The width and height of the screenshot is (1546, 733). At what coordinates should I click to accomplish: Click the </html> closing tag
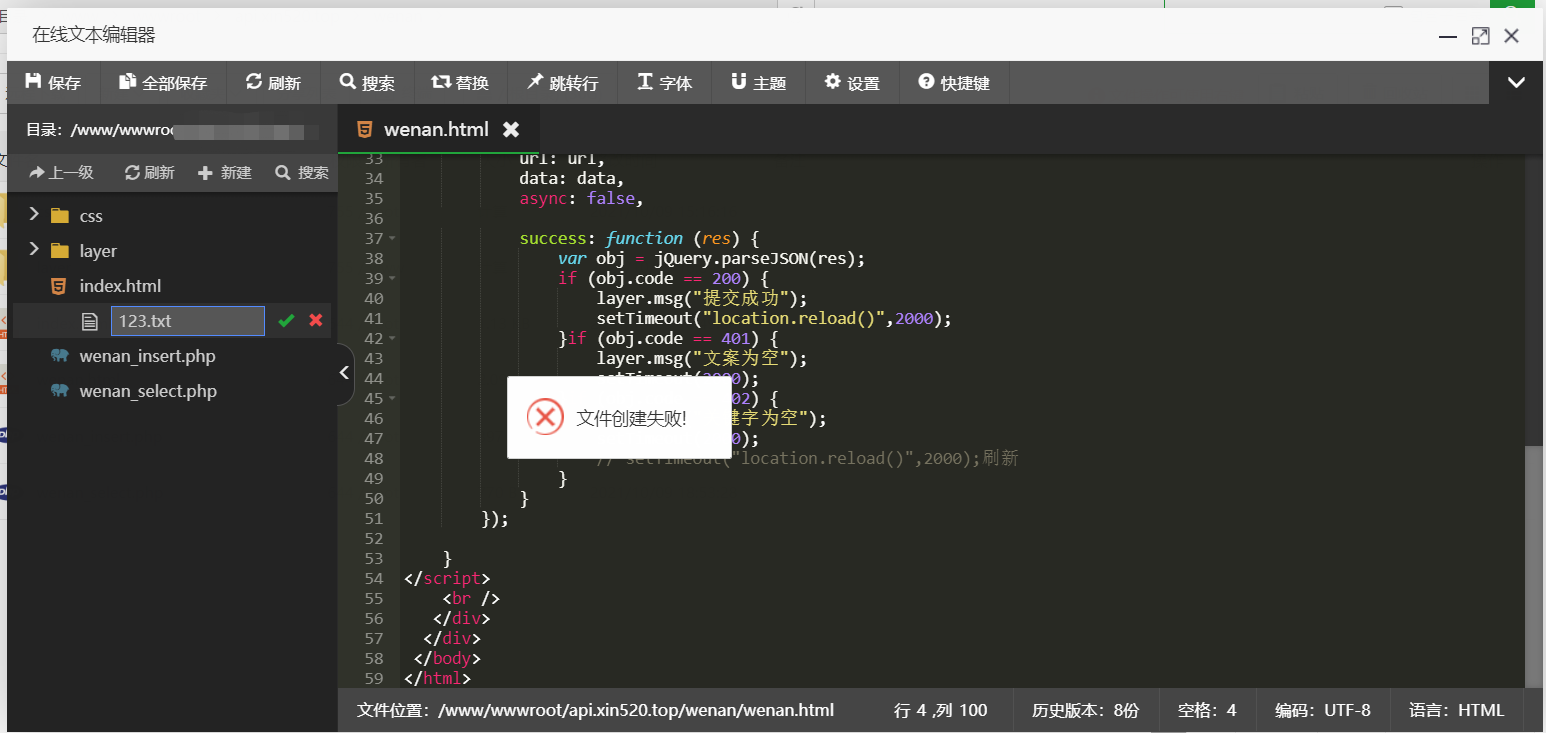437,678
